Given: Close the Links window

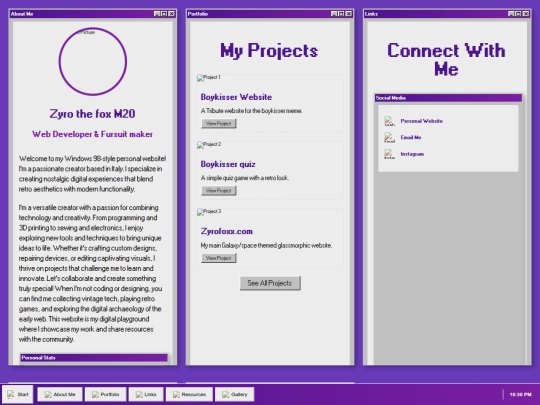Looking at the screenshot, I should (526, 14).
